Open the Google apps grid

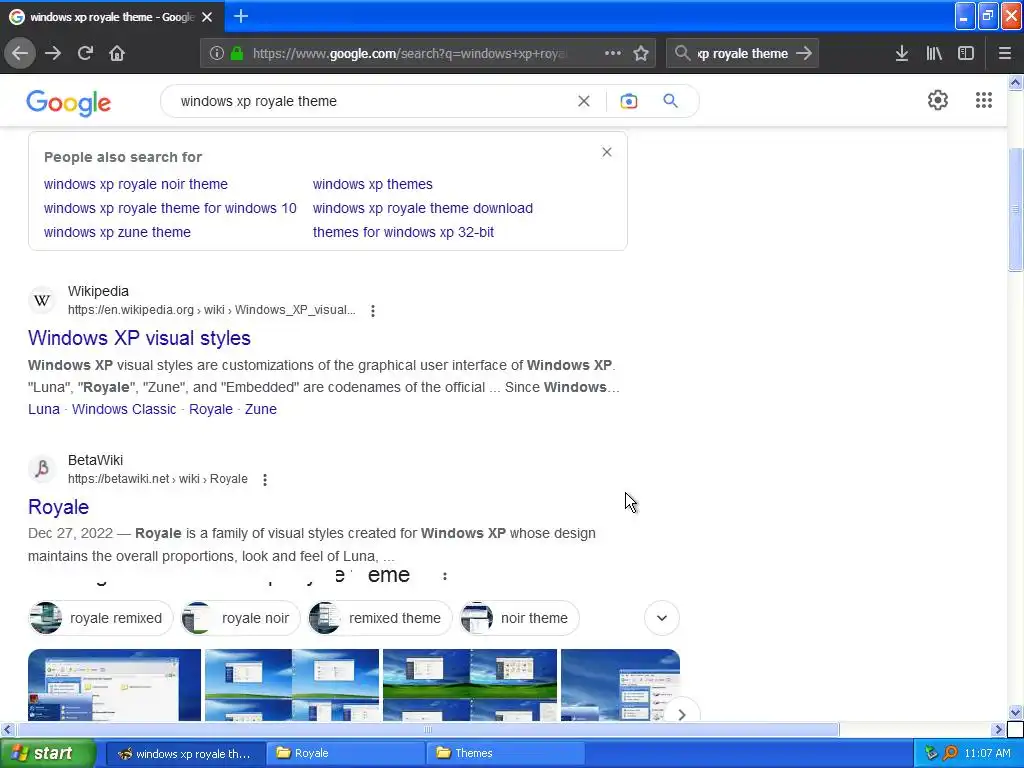tap(984, 100)
